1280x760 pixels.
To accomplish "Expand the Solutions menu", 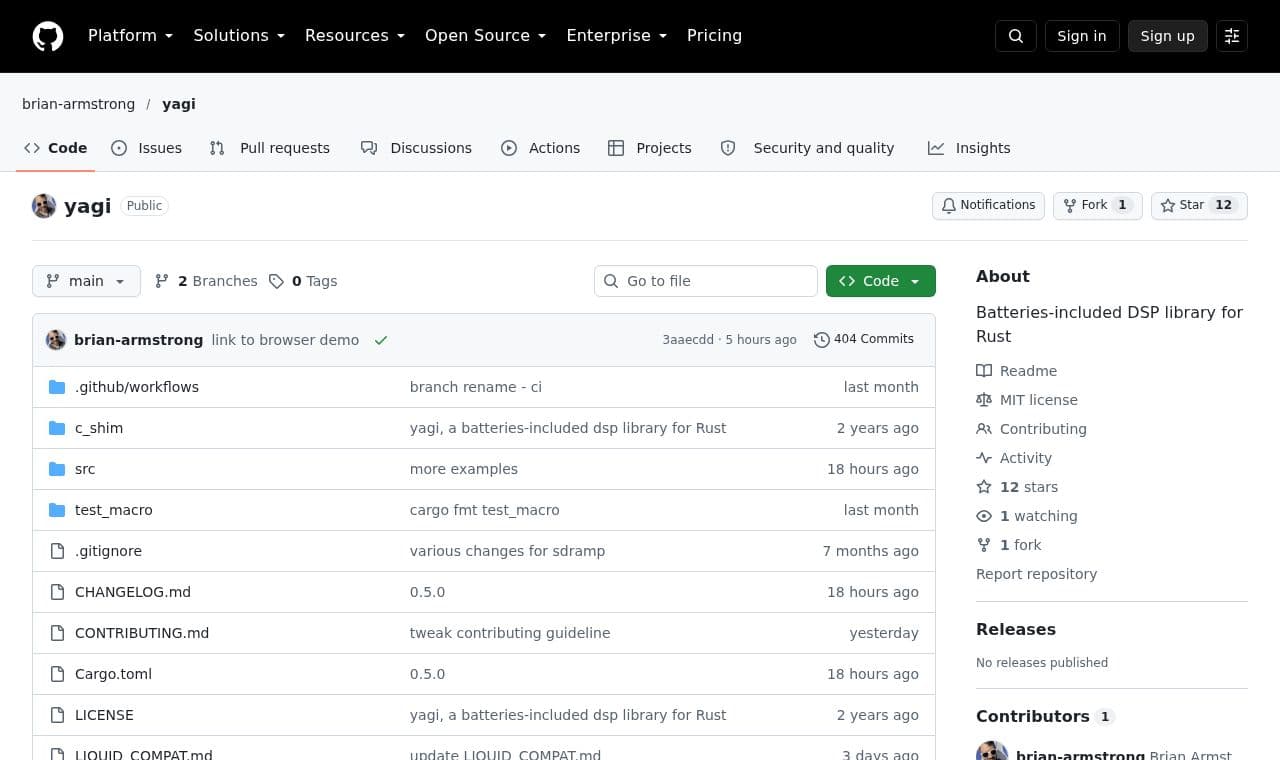I will point(239,36).
